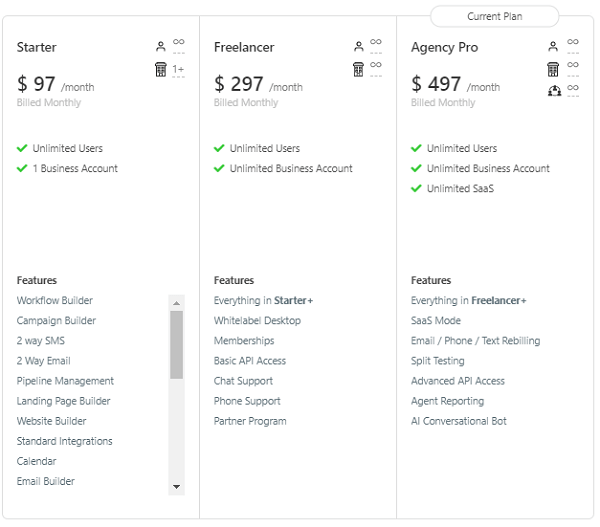Click the Agency Pro plan heading
The image size is (600, 527).
pyautogui.click(x=444, y=47)
